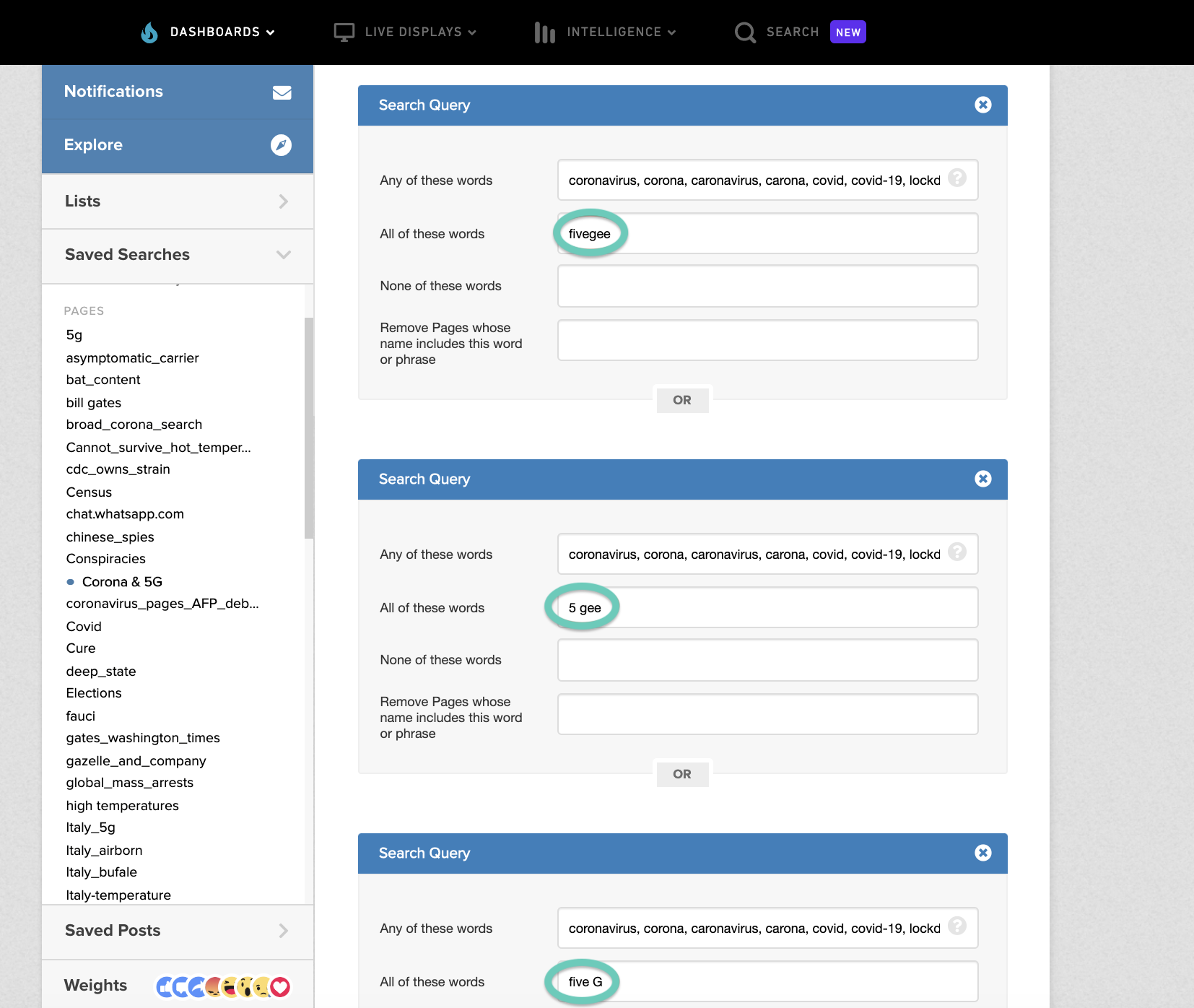
Task: Click the CrowdTangle flame logo icon
Action: tap(149, 32)
